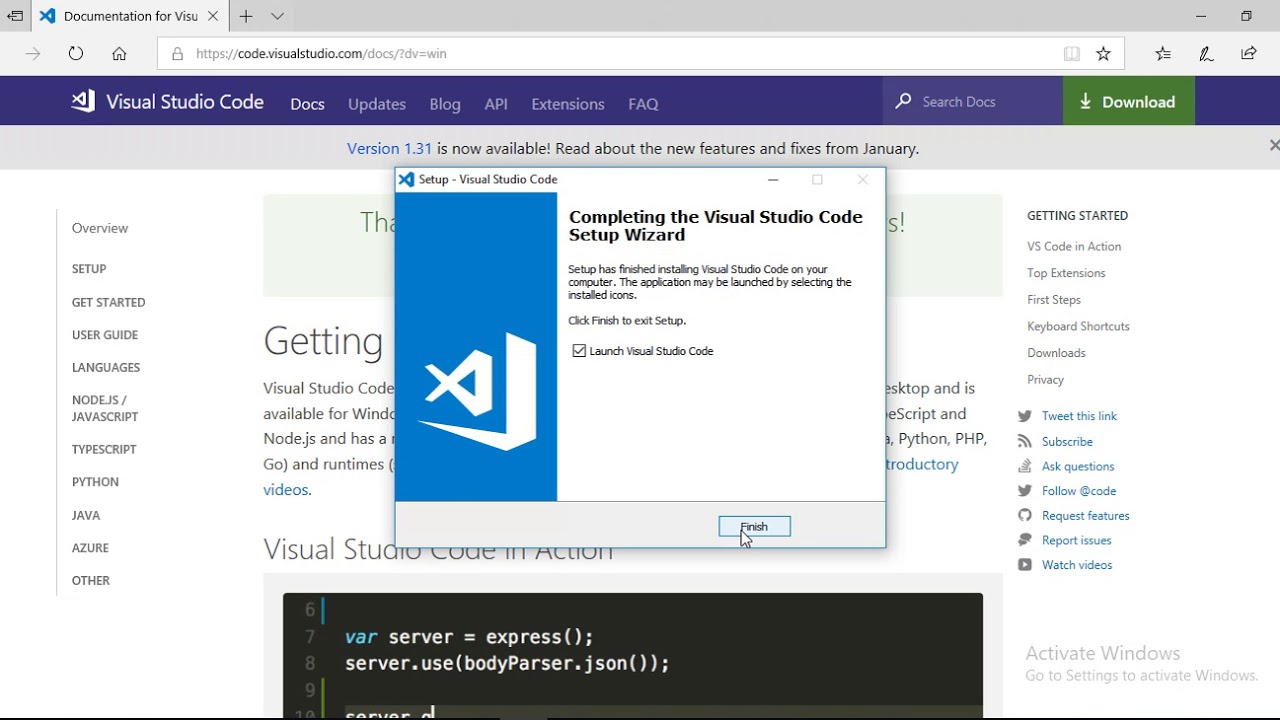Image resolution: width=1280 pixels, height=720 pixels.
Task: Open the API nav item
Action: coord(496,104)
